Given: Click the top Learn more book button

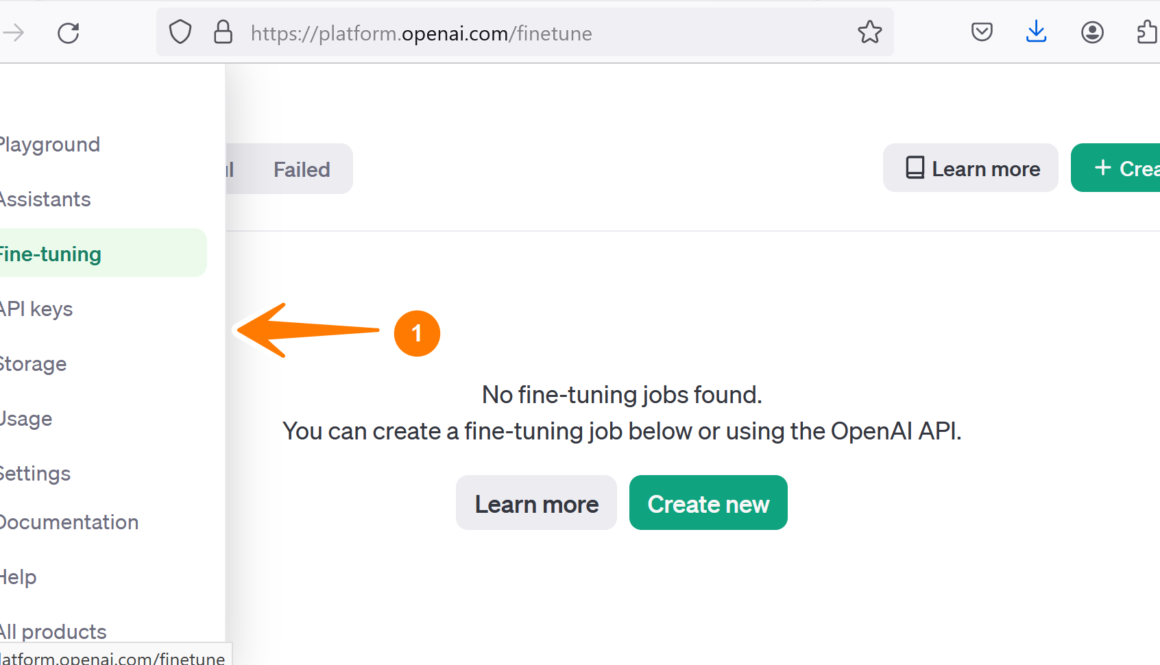Looking at the screenshot, I should pos(970,168).
